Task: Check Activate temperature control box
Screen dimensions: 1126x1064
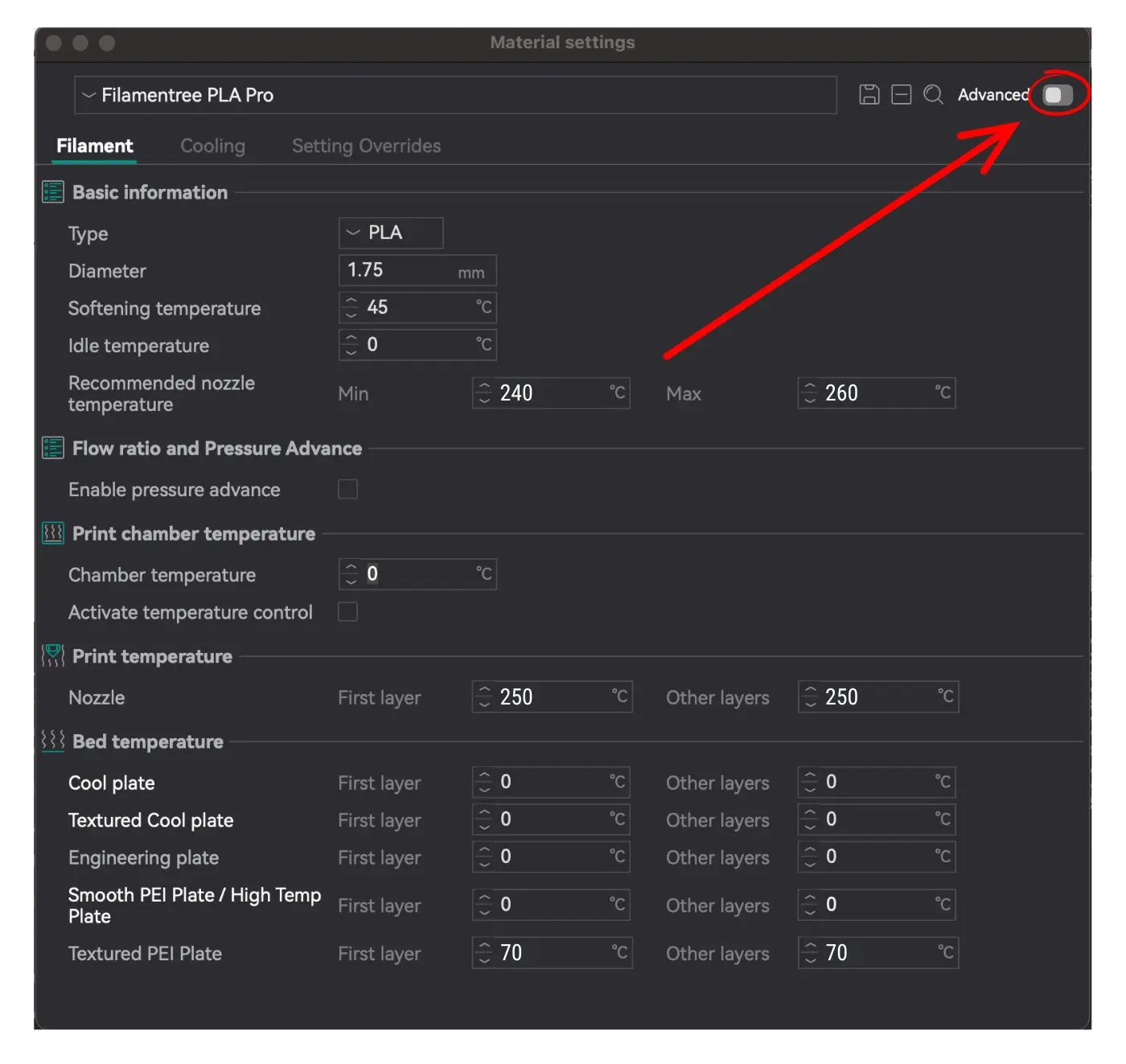Action: pyautogui.click(x=347, y=612)
